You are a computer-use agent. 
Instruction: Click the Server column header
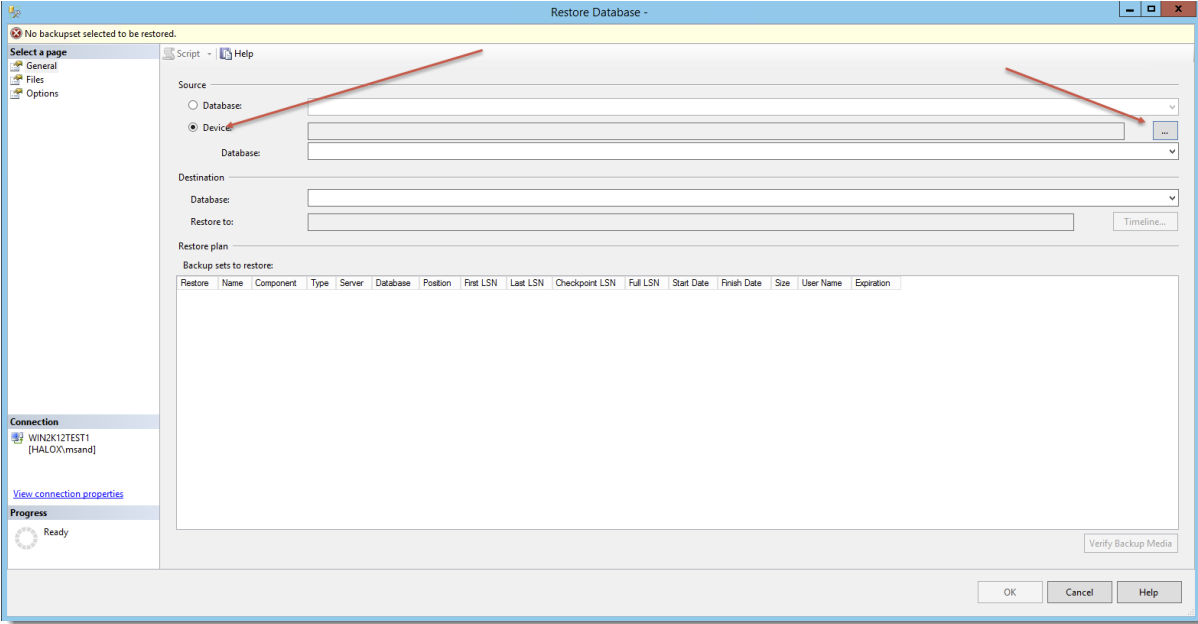point(353,283)
